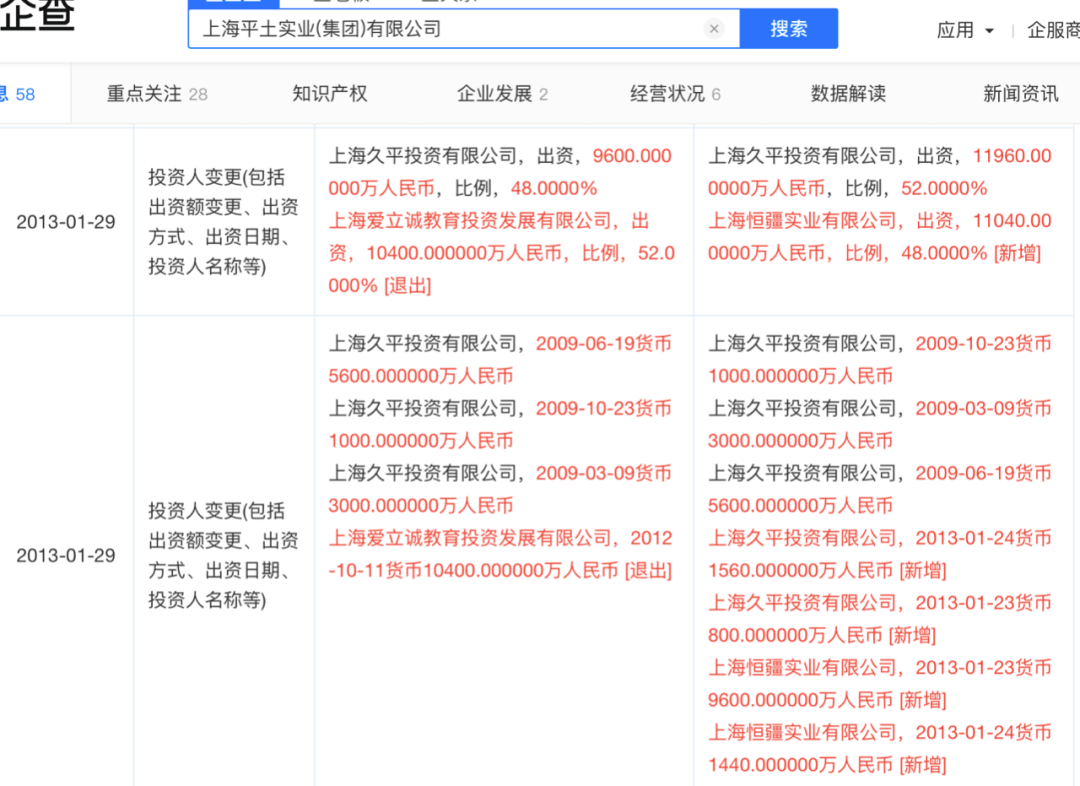This screenshot has width=1080, height=786.
Task: Go to the 经营状况 tab
Action: [x=675, y=94]
